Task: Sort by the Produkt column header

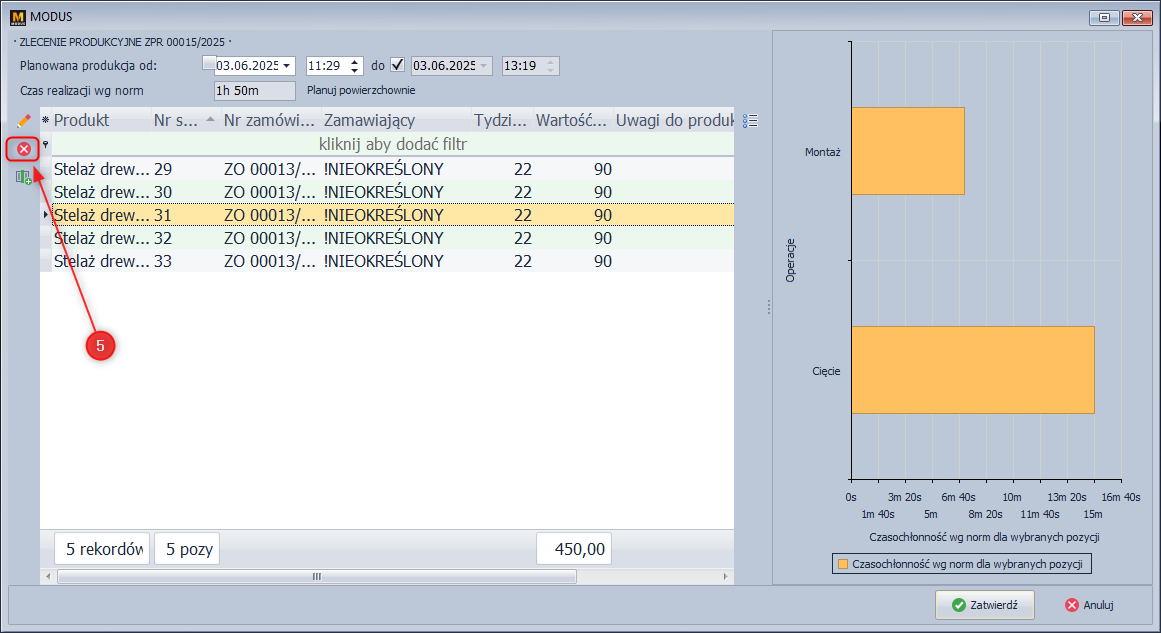Action: click(x=95, y=120)
